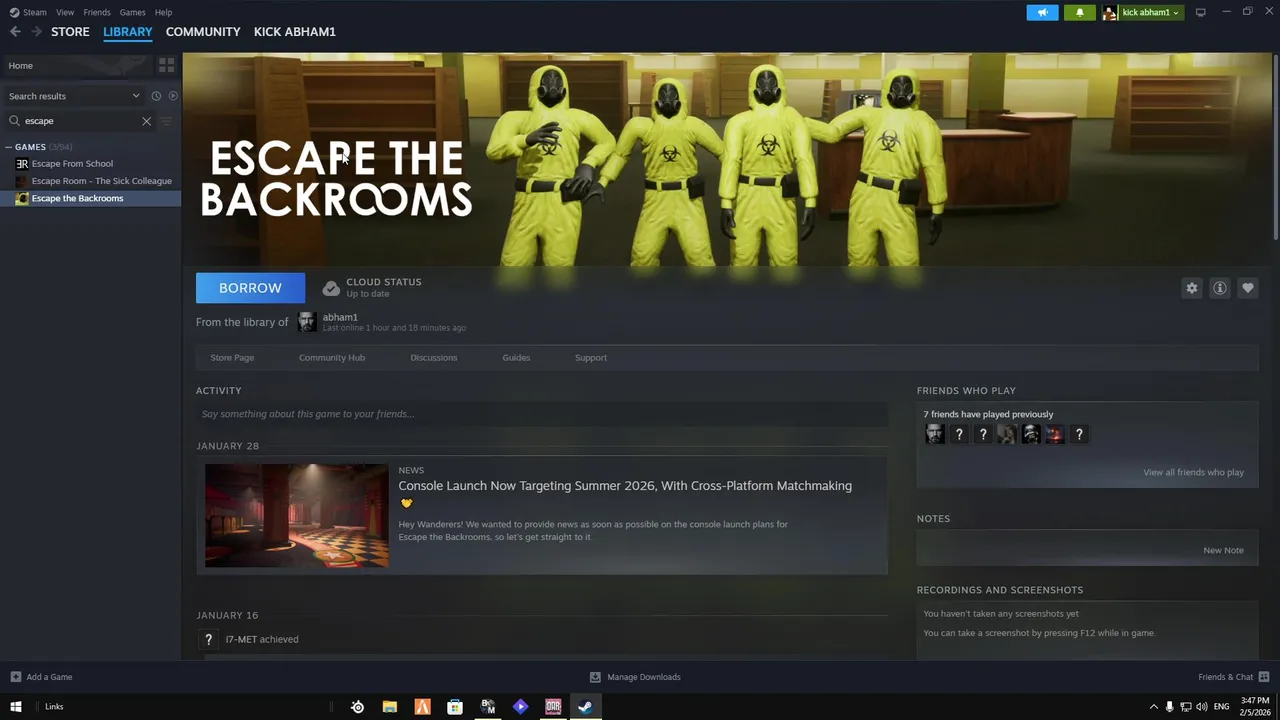Open advanced filter options beside search box
1280x720 pixels.
166,121
